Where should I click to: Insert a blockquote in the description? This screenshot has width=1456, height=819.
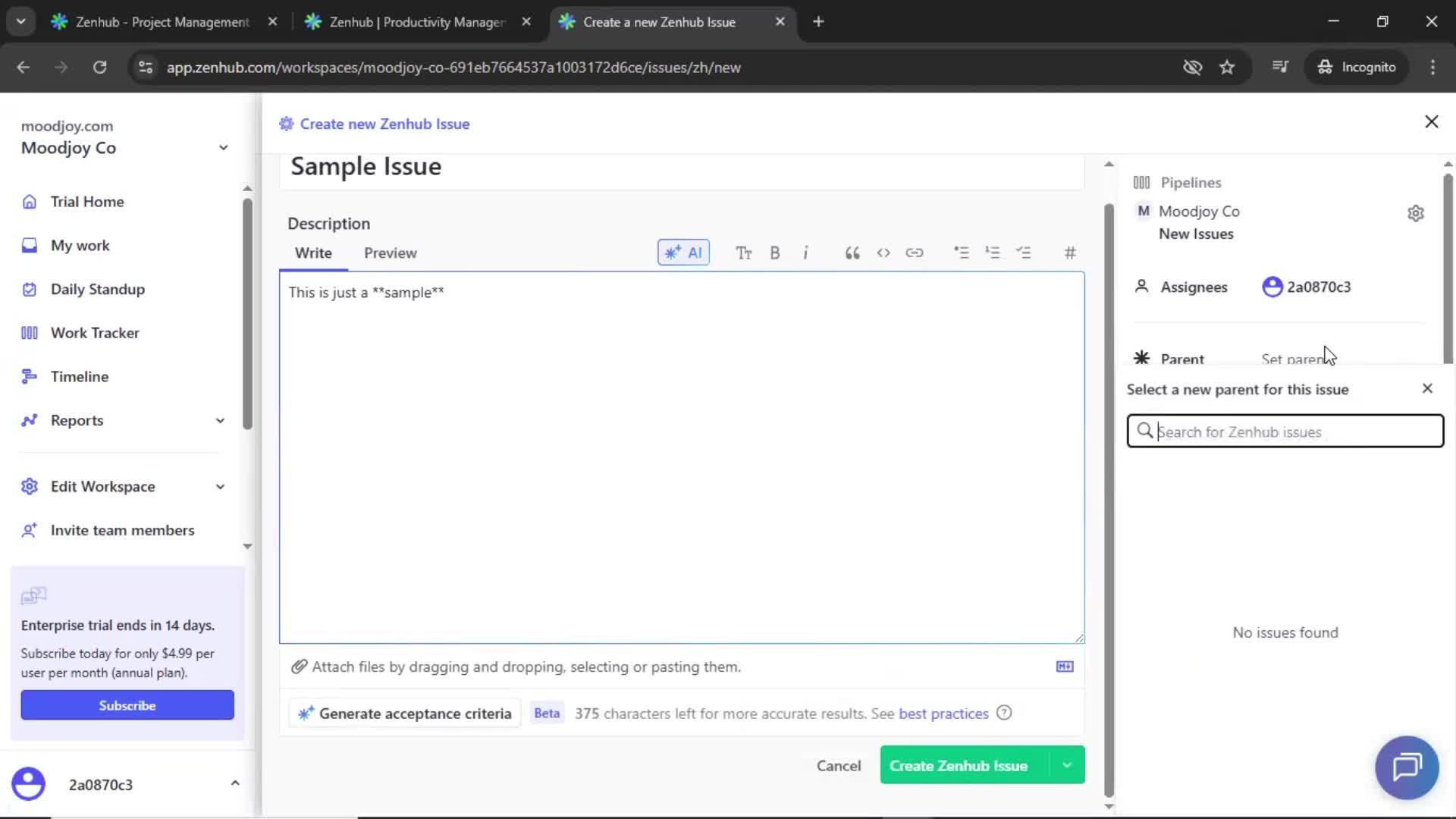point(851,253)
